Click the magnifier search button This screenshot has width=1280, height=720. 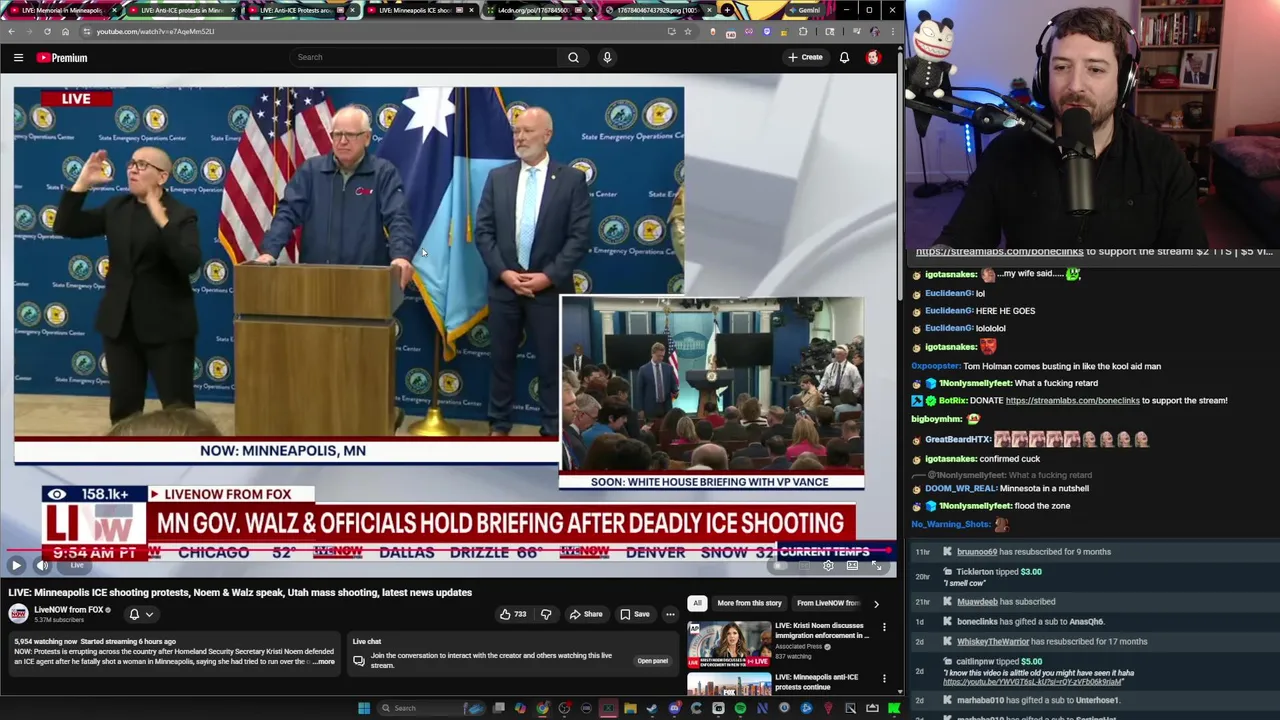[x=573, y=57]
